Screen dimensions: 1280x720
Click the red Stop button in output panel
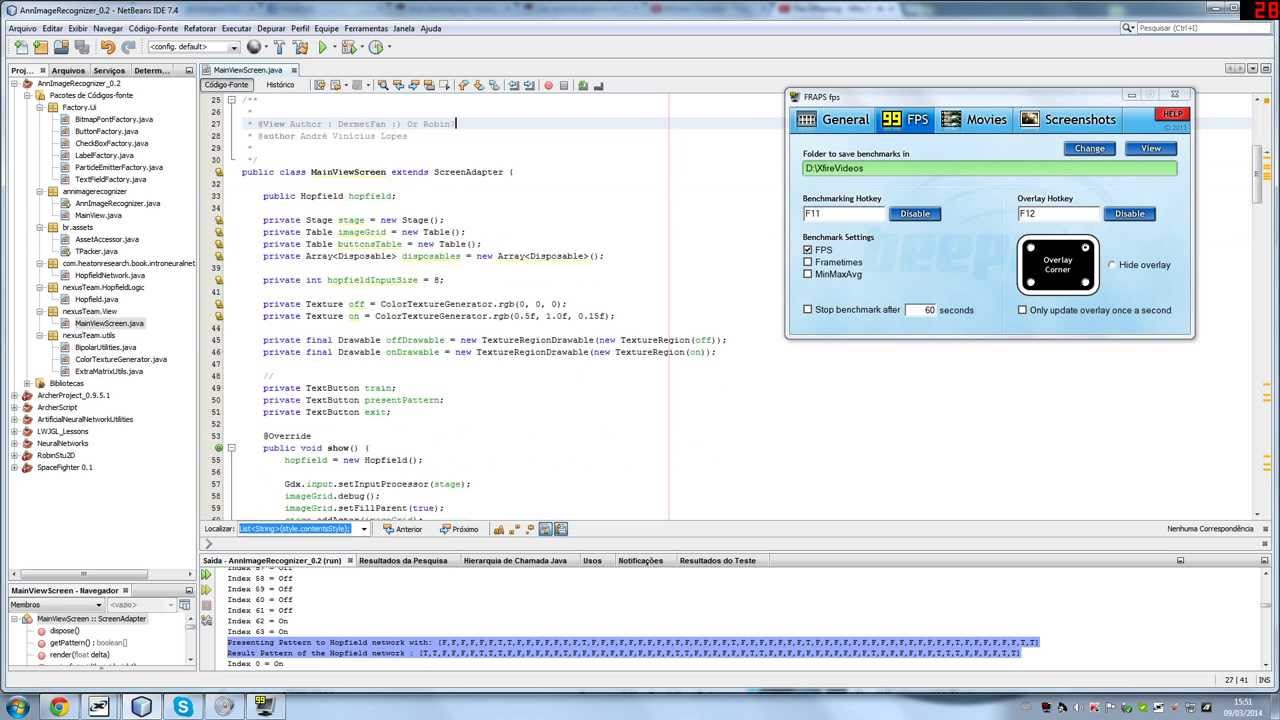tap(207, 605)
